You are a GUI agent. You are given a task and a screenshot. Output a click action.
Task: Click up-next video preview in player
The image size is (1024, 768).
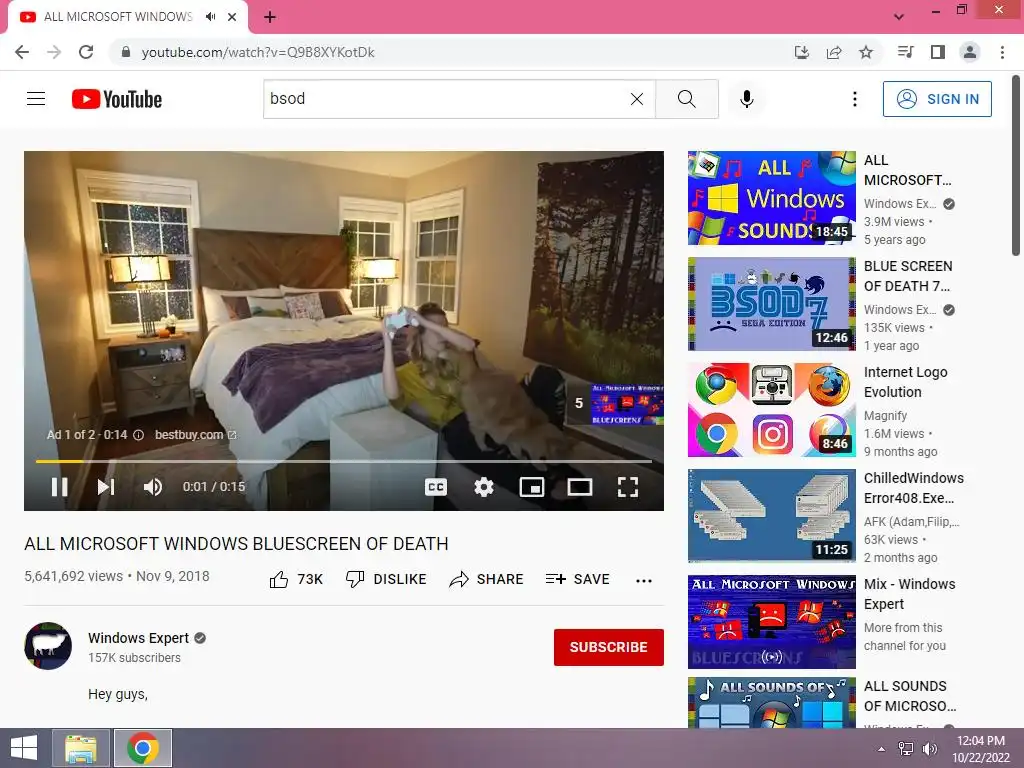pyautogui.click(x=616, y=404)
